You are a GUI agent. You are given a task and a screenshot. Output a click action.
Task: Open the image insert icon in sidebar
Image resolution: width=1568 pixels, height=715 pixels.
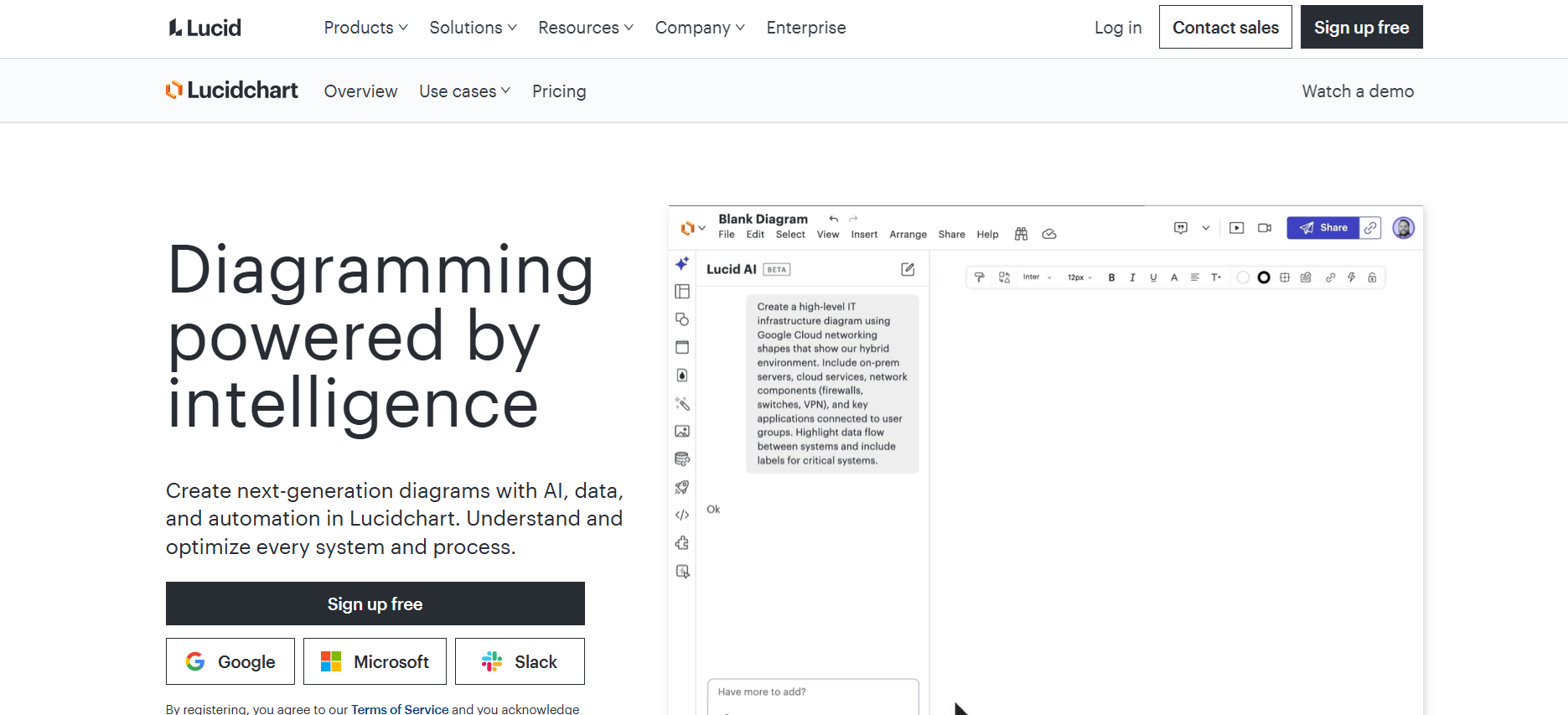(x=682, y=431)
